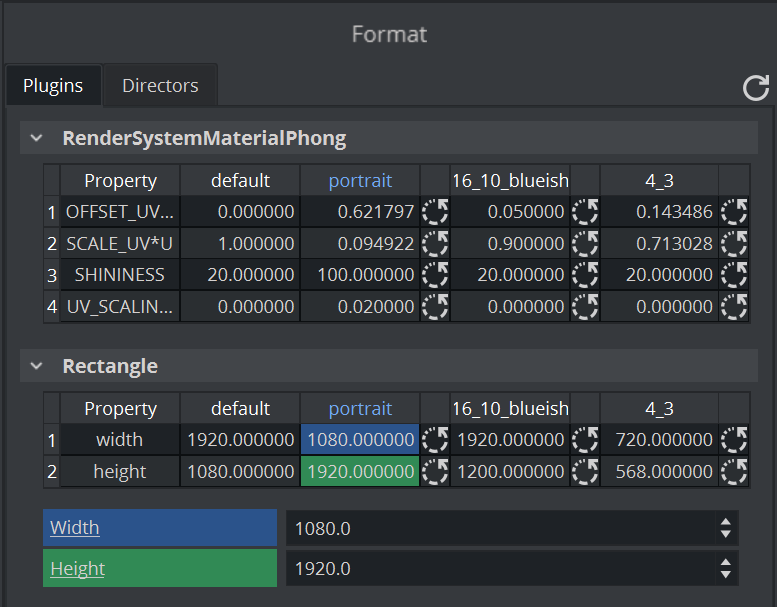Click the green Height label link
The width and height of the screenshot is (777, 607).
[x=78, y=568]
